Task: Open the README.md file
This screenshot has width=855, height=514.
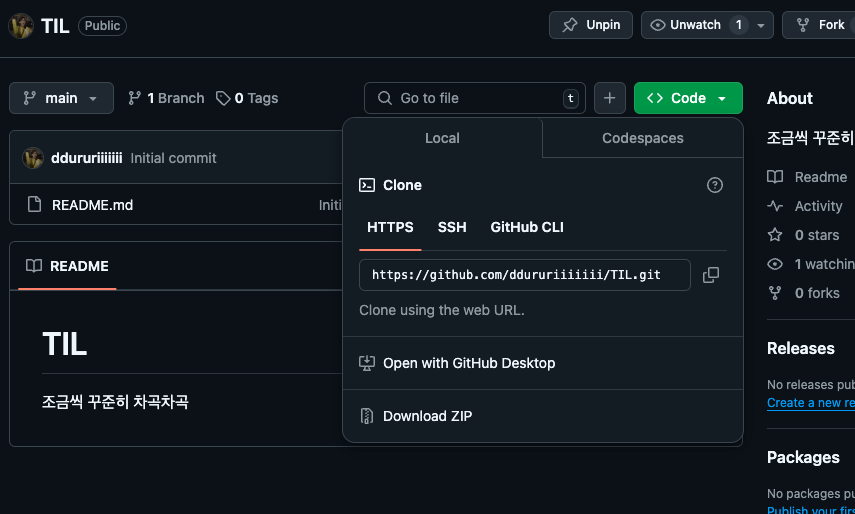Action: (93, 205)
